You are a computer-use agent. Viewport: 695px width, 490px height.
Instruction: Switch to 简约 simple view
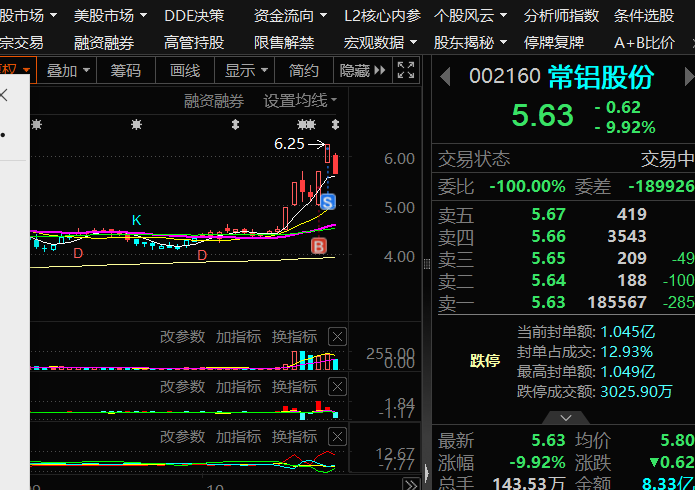point(304,71)
